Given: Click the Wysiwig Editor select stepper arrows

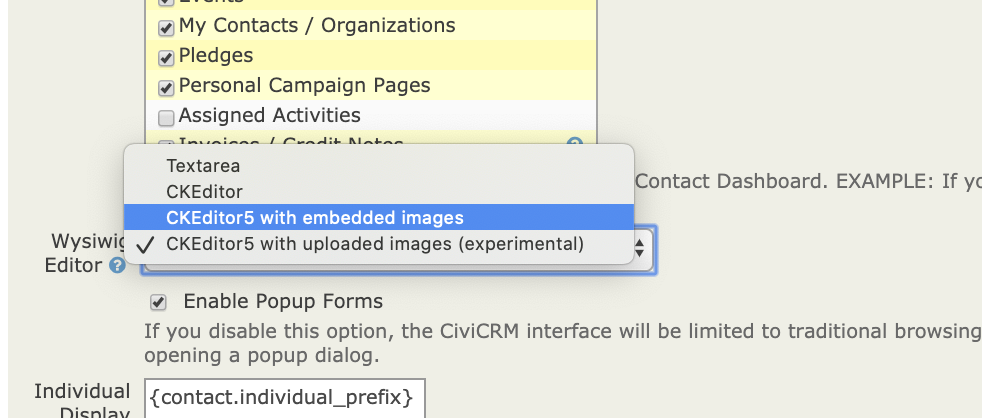Looking at the screenshot, I should 639,247.
